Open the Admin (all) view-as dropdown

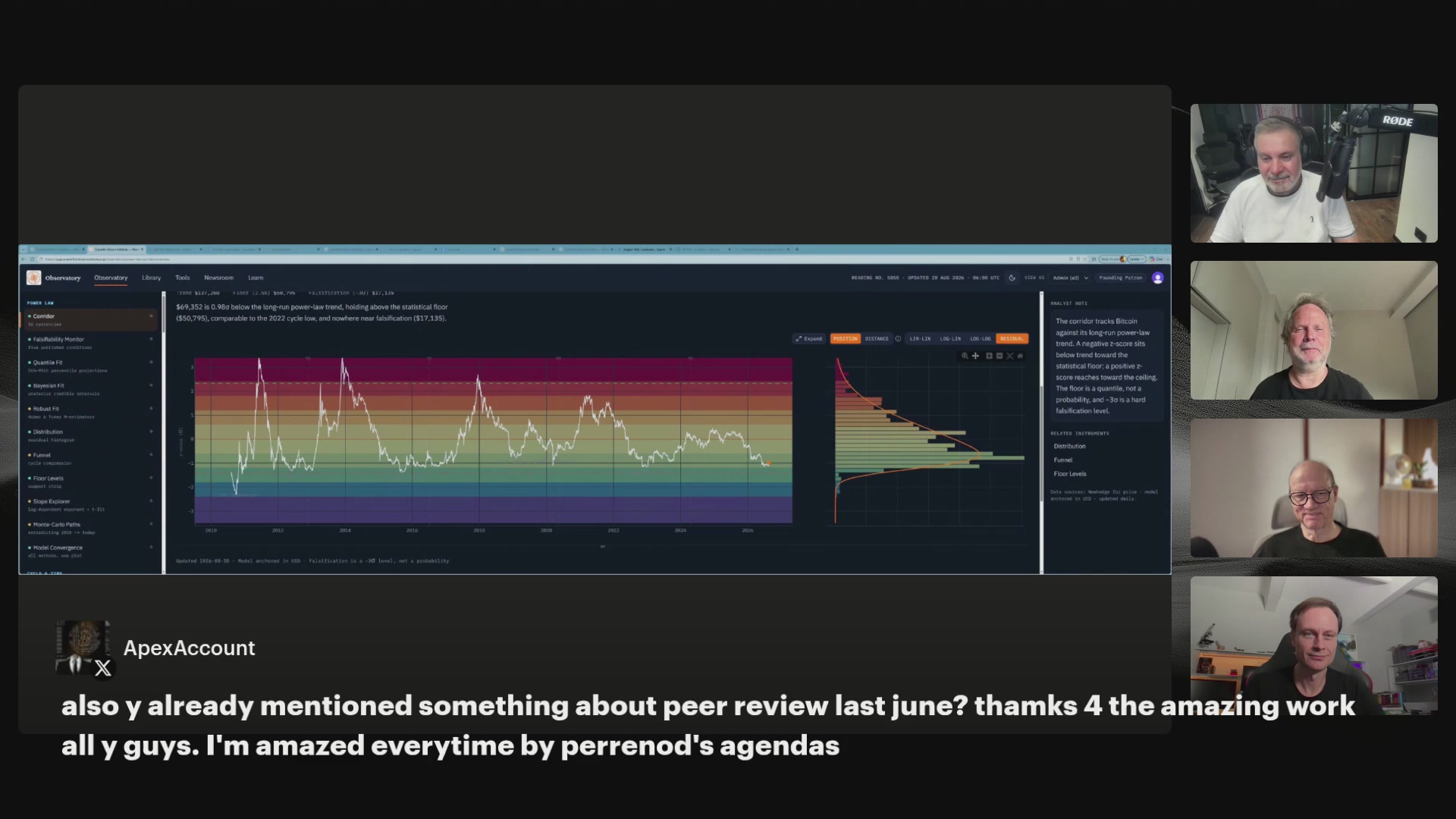[x=1071, y=278]
